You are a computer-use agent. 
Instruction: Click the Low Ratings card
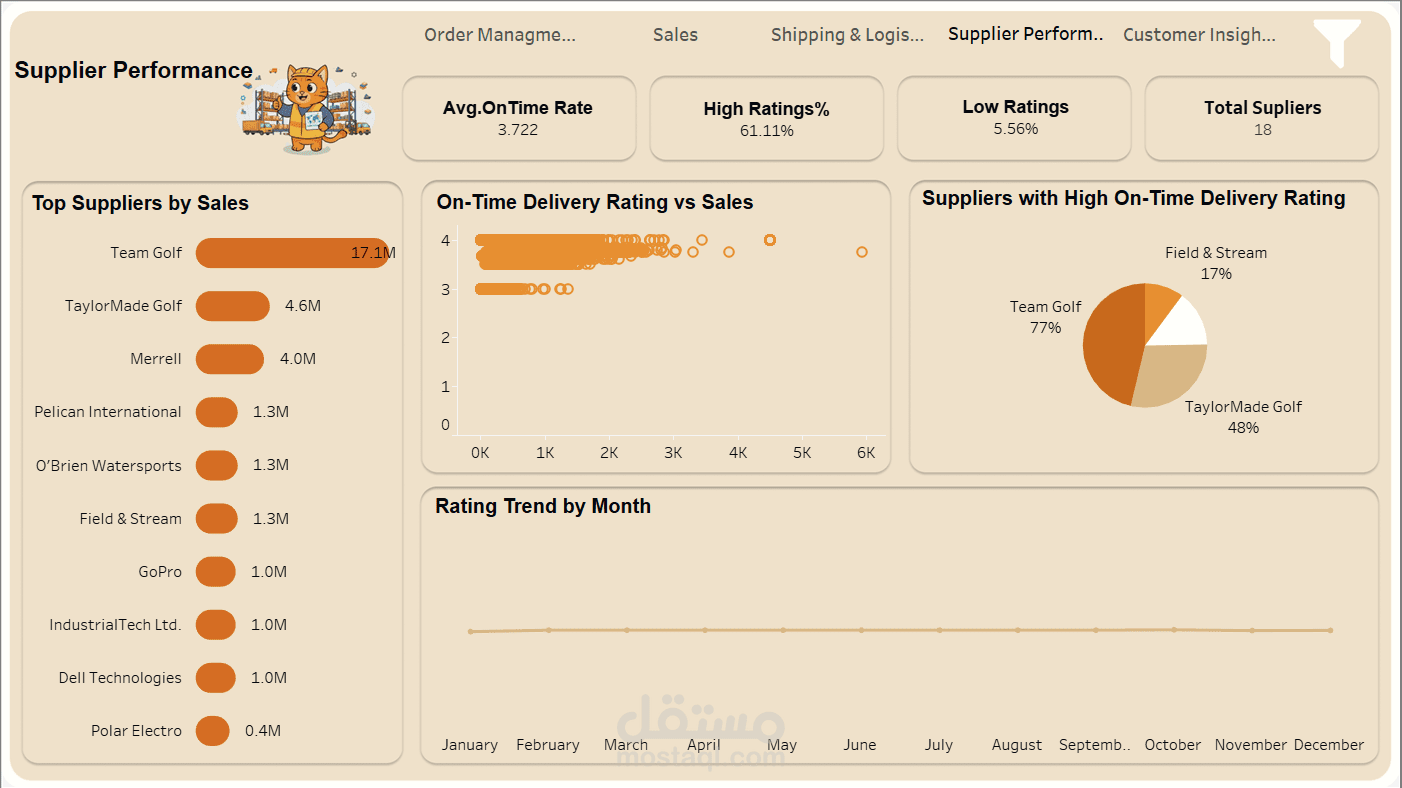[x=1014, y=118]
